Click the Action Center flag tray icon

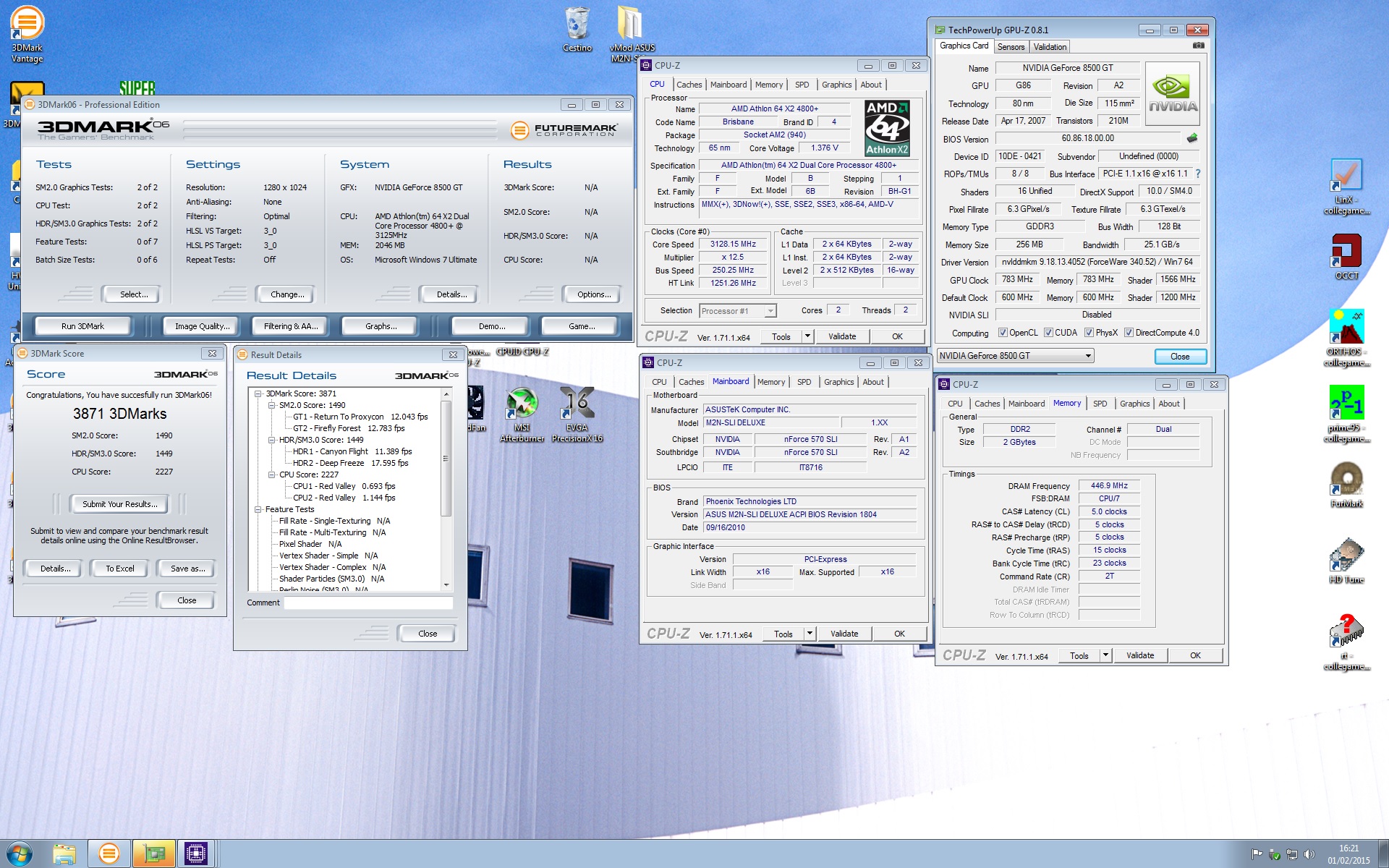click(1257, 854)
